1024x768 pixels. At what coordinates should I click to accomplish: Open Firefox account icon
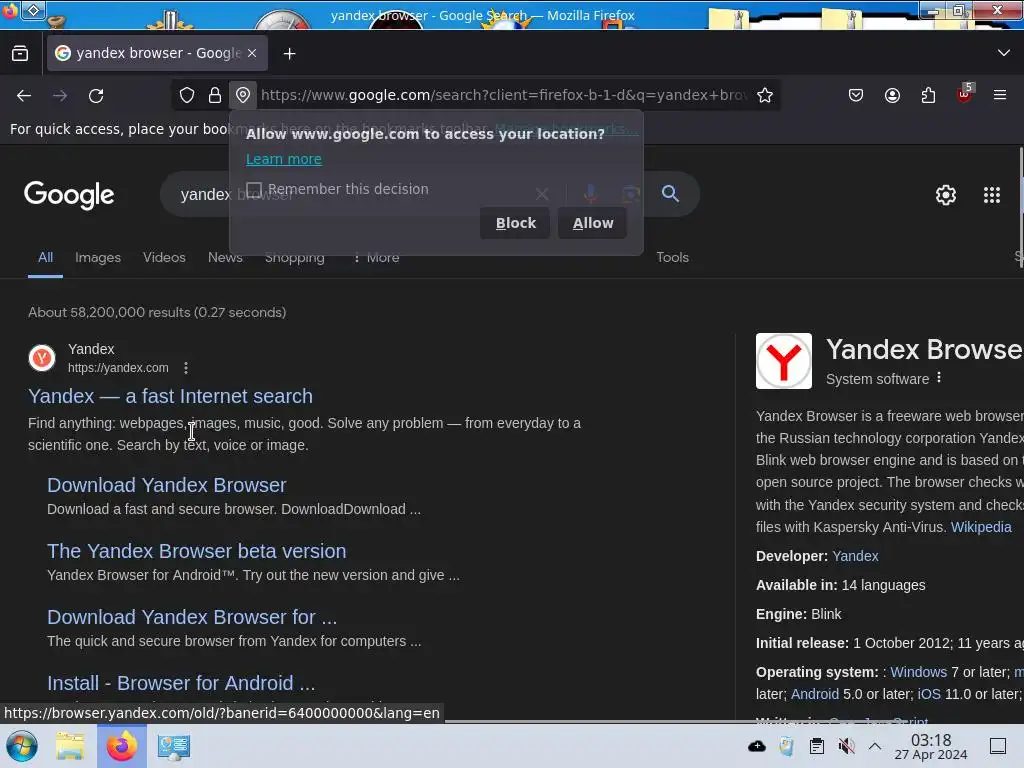pyautogui.click(x=892, y=95)
